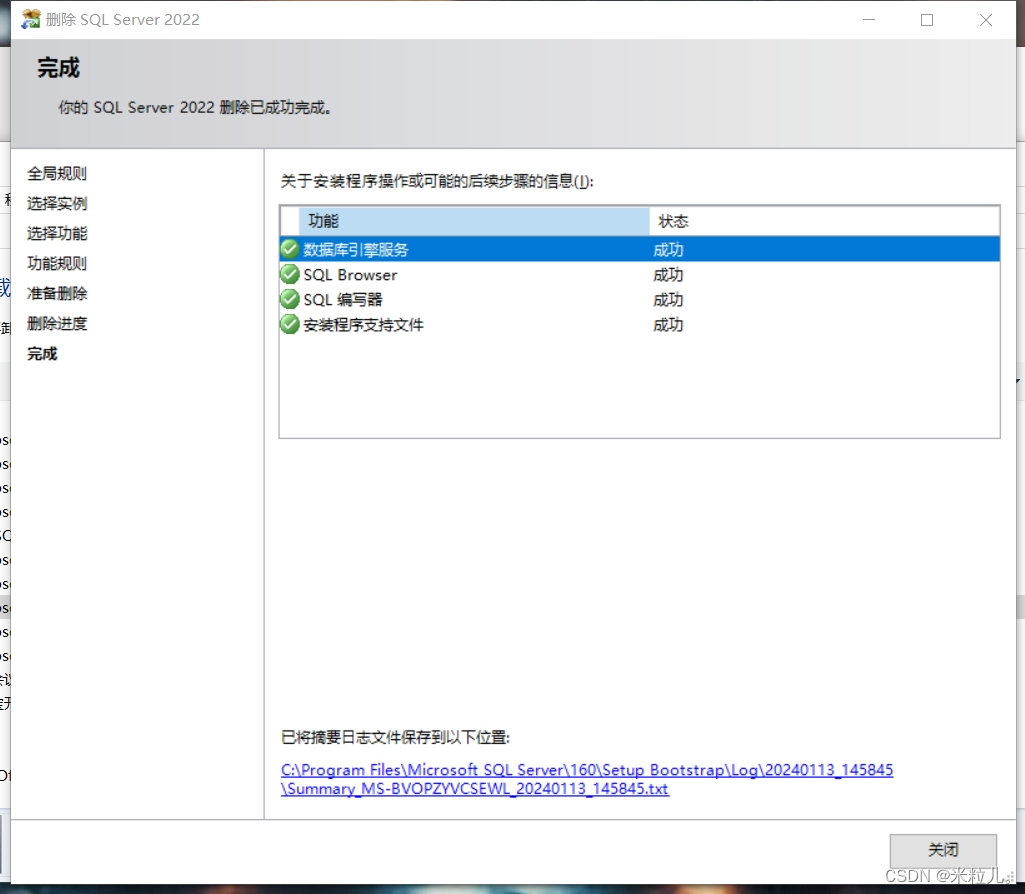Maximize the 删除 SQL Server 2022 window
Viewport: 1025px width, 894px height.
click(x=927, y=20)
